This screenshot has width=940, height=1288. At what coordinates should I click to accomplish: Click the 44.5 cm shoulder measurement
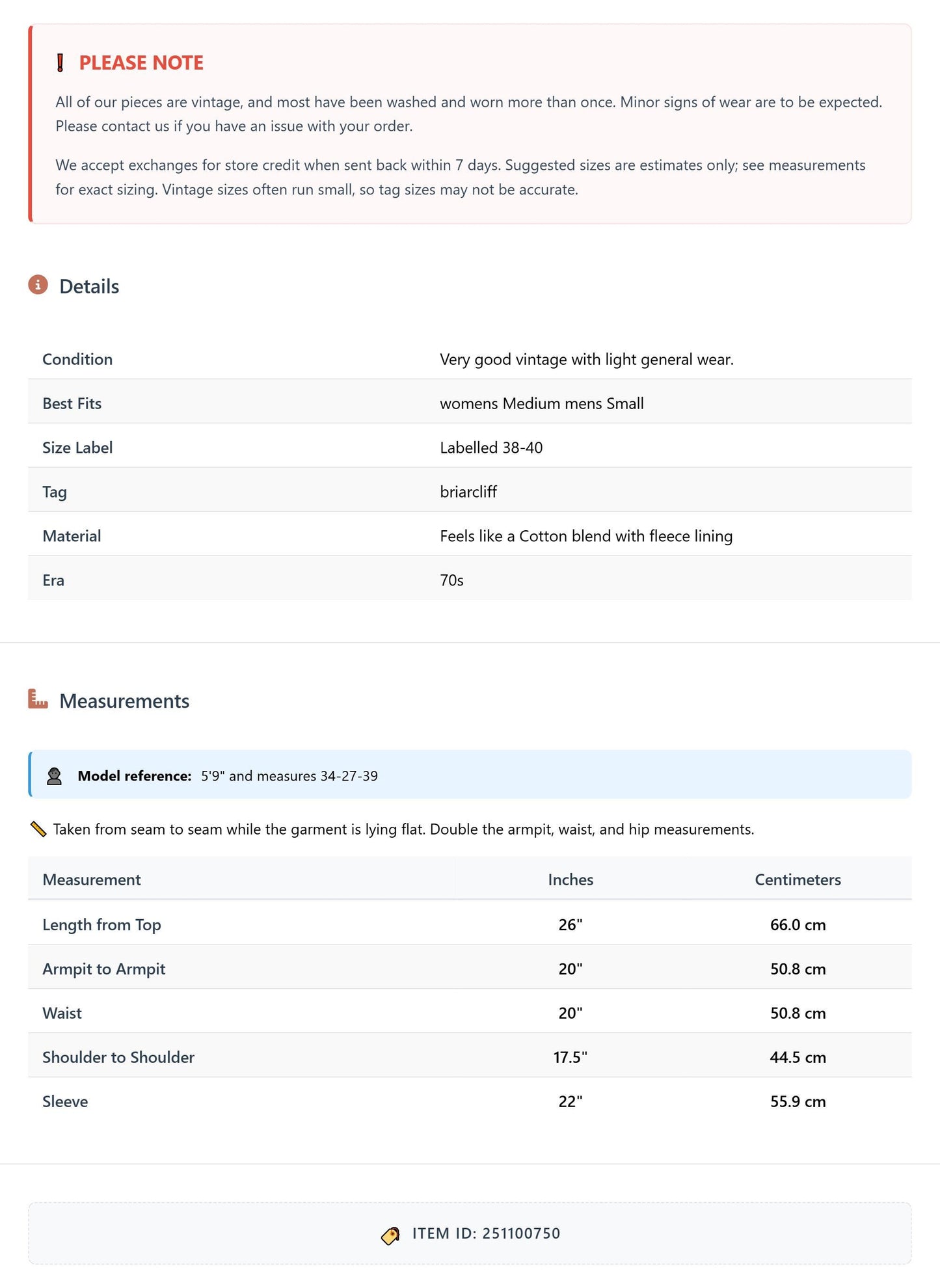pos(798,1057)
